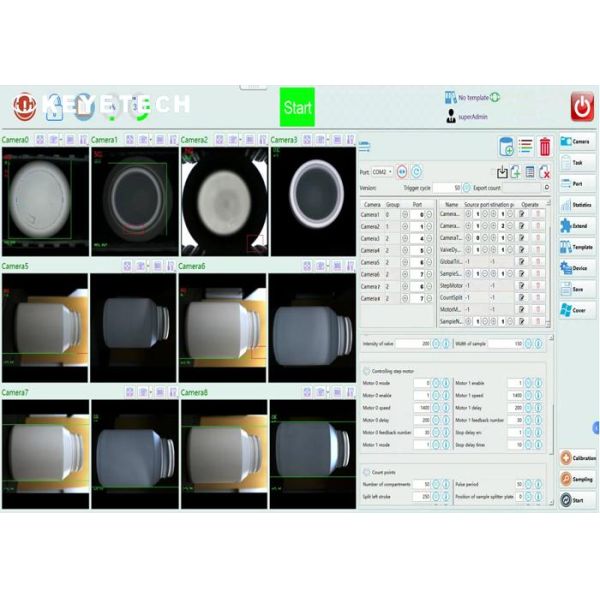Click the add database icon
The height and width of the screenshot is (600, 600).
(506, 147)
